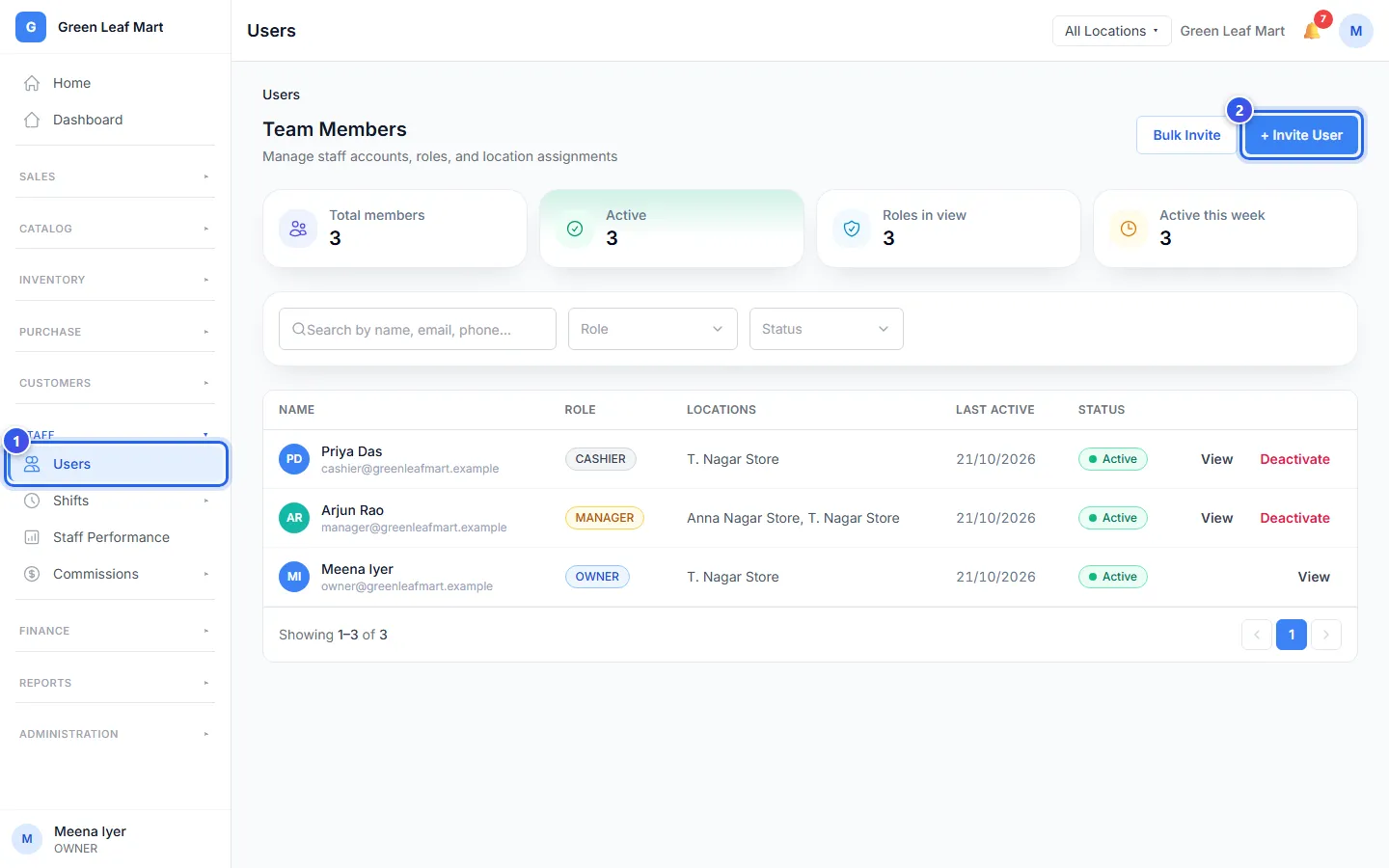This screenshot has width=1389, height=868.
Task: Select Users in the sidebar
Action: (x=118, y=464)
